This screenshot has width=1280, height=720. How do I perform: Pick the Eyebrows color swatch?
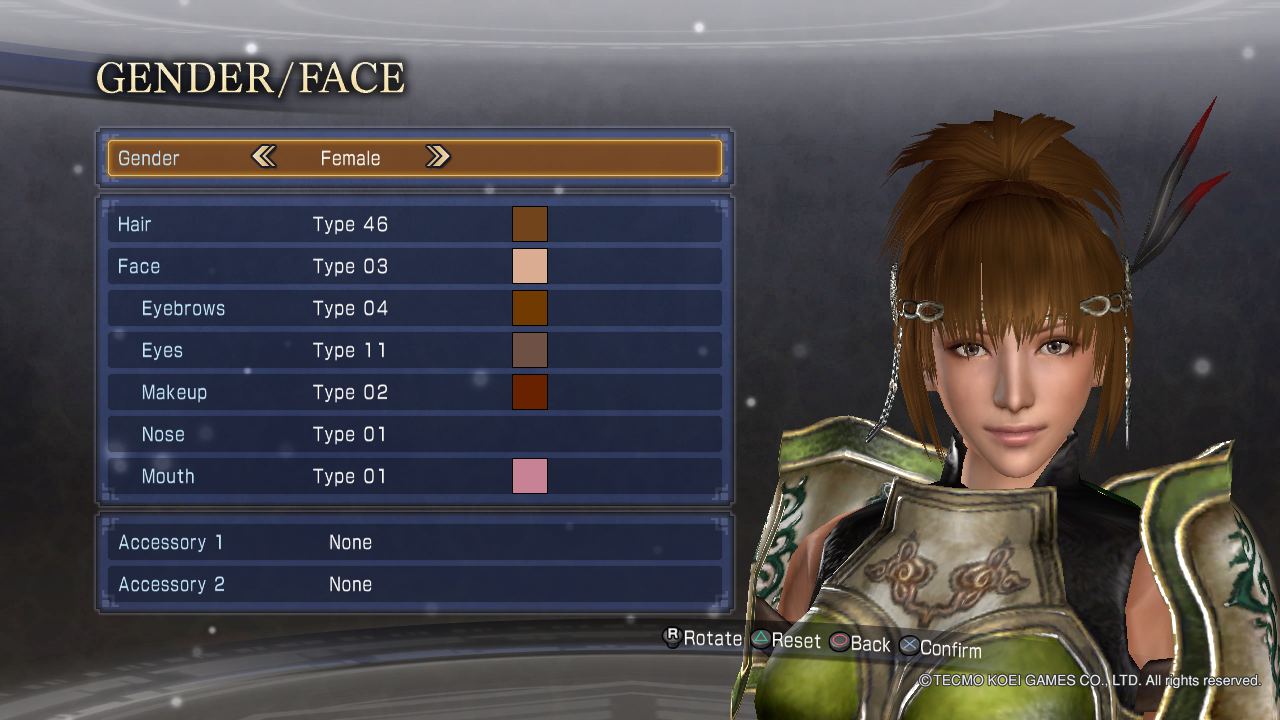point(530,308)
